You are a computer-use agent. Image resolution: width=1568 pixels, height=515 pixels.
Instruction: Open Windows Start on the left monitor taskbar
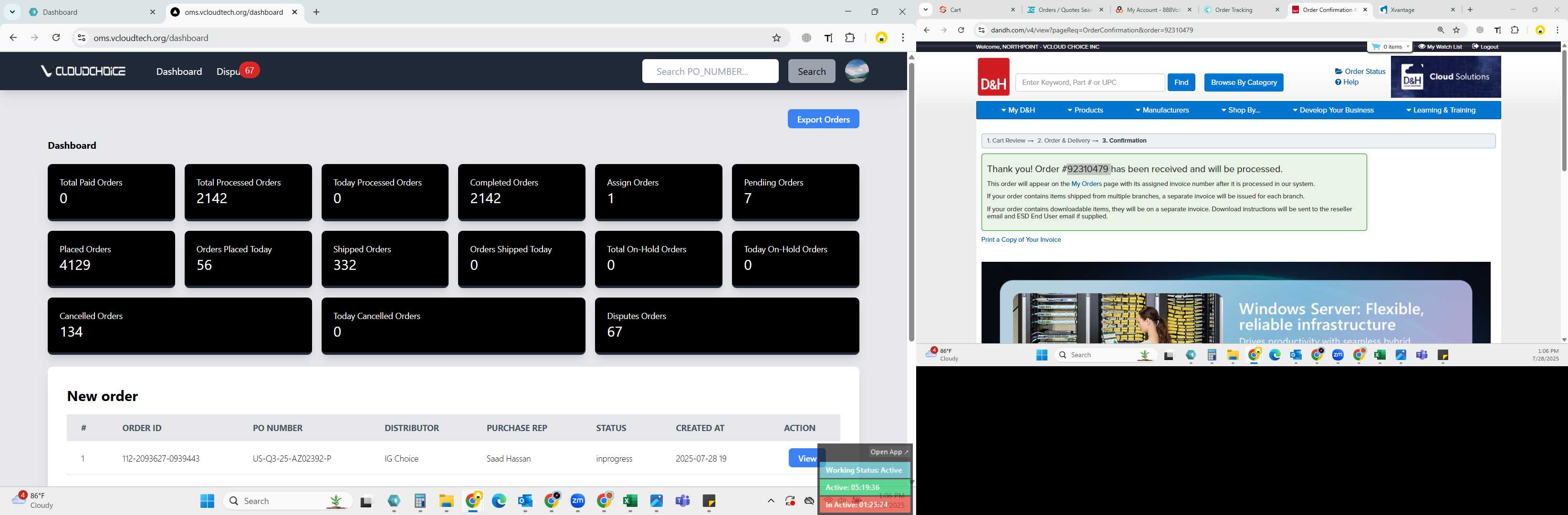click(x=207, y=501)
